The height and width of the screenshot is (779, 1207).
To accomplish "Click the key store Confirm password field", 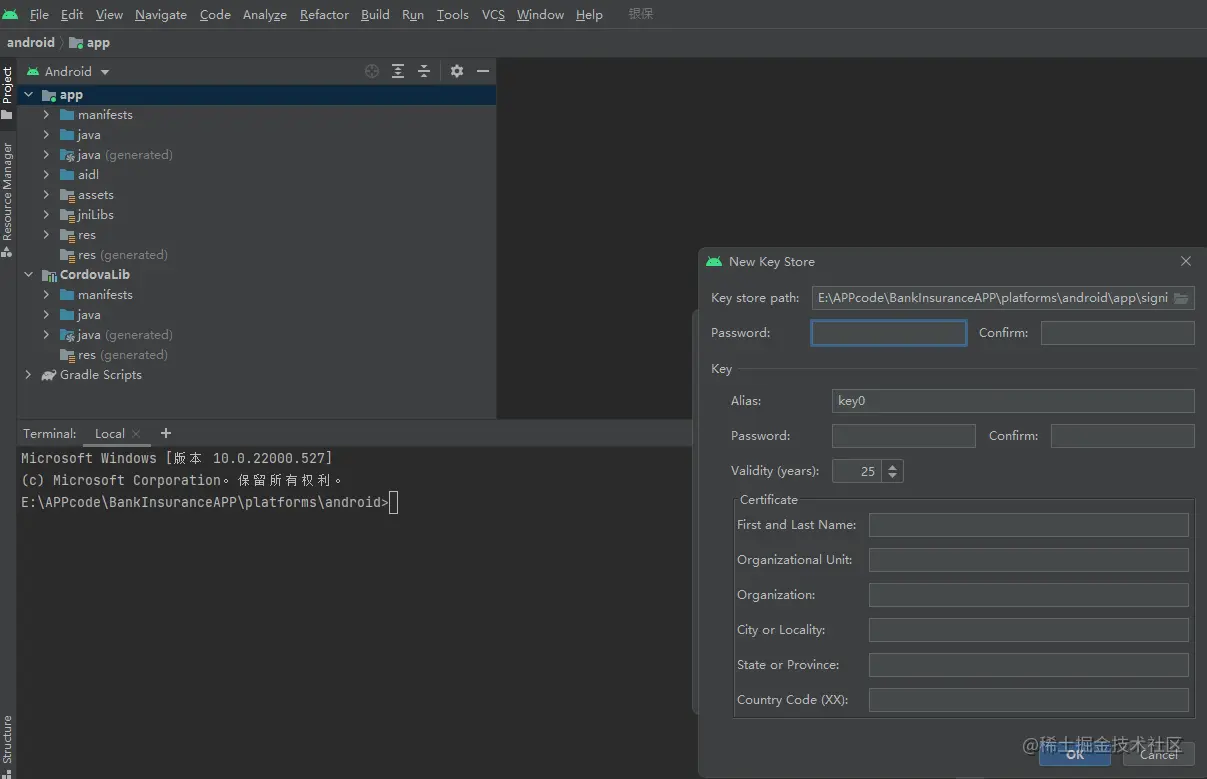I will (1118, 333).
